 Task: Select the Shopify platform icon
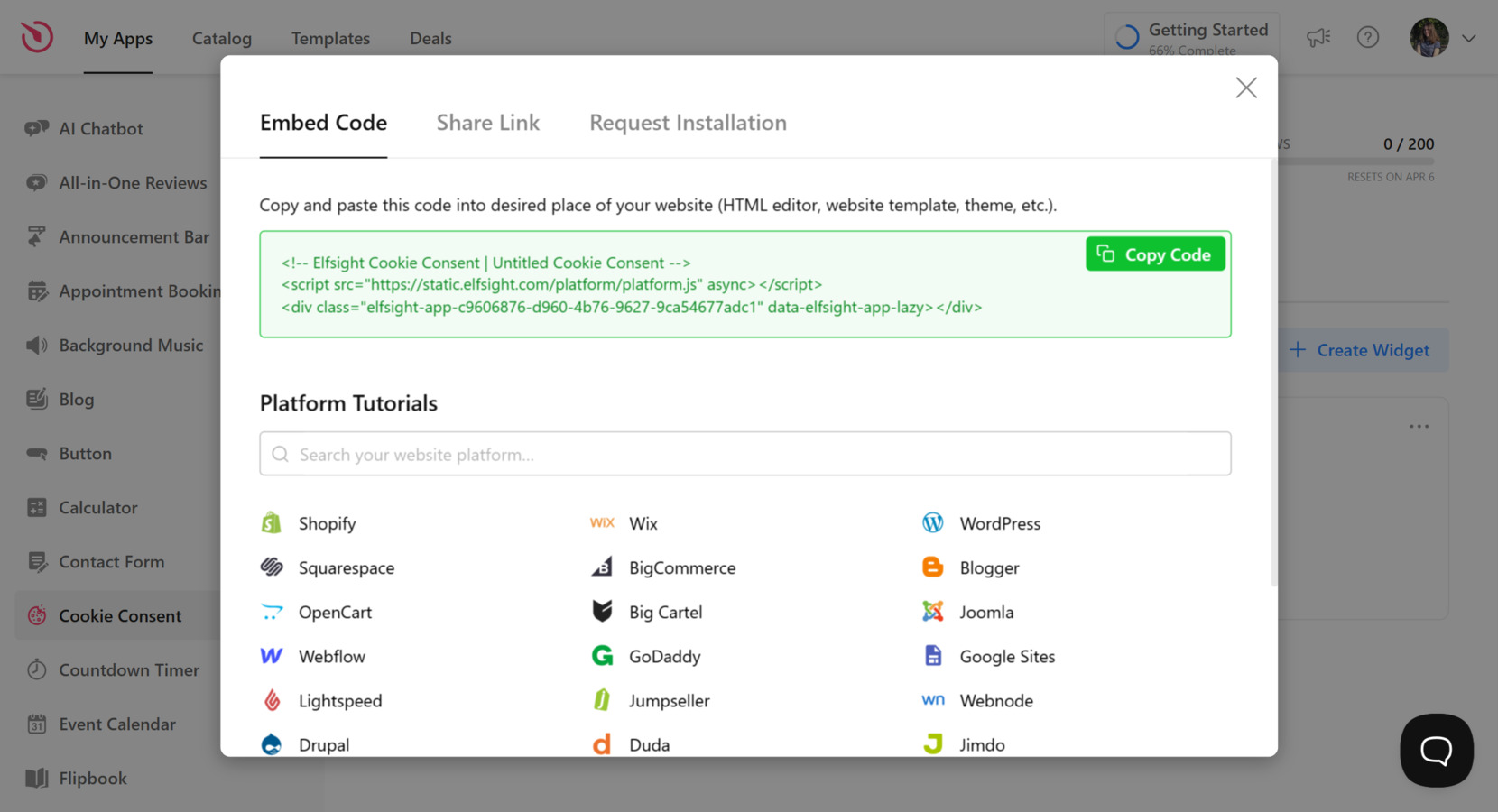(x=271, y=522)
